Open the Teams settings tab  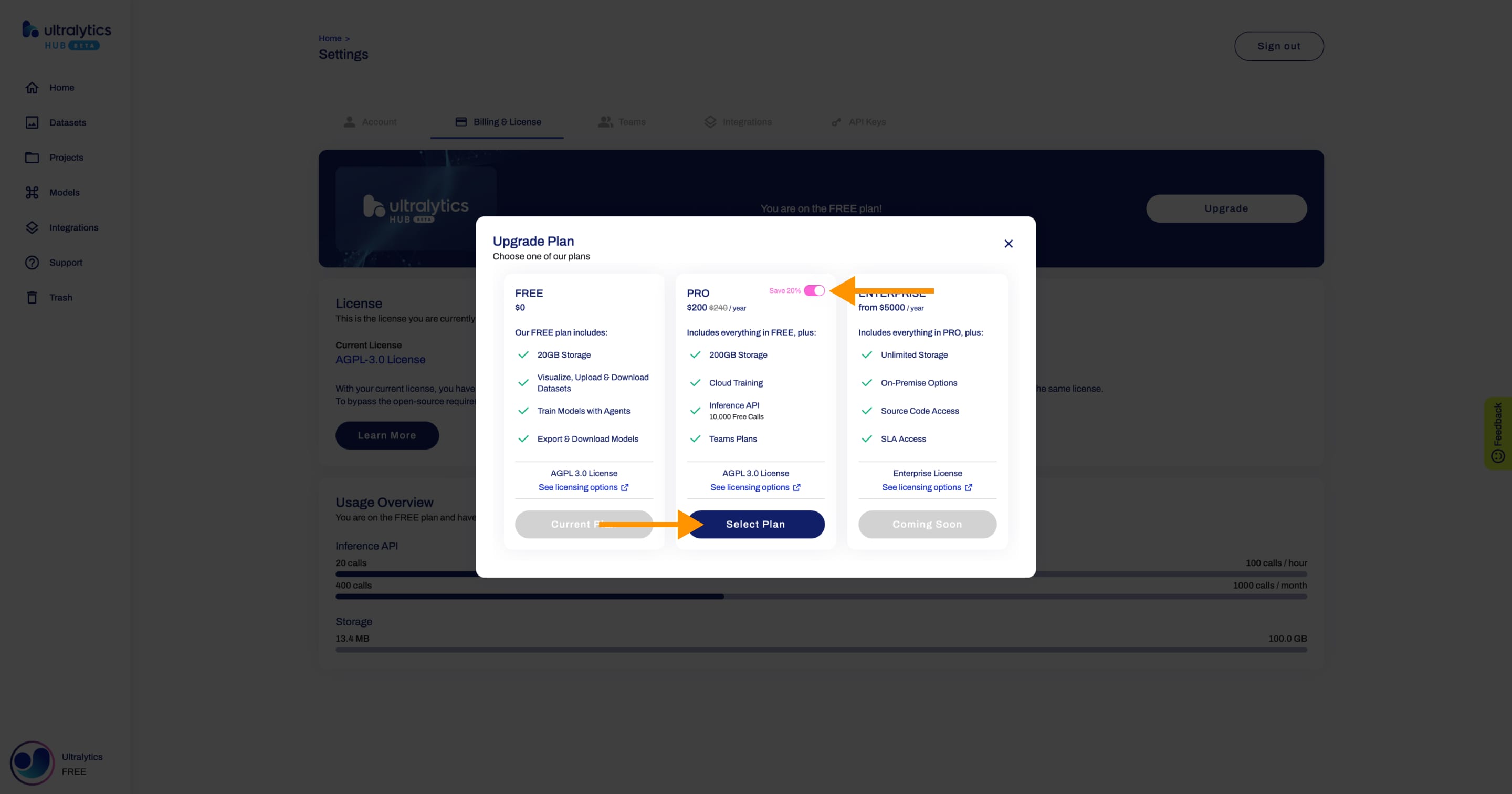tap(631, 121)
